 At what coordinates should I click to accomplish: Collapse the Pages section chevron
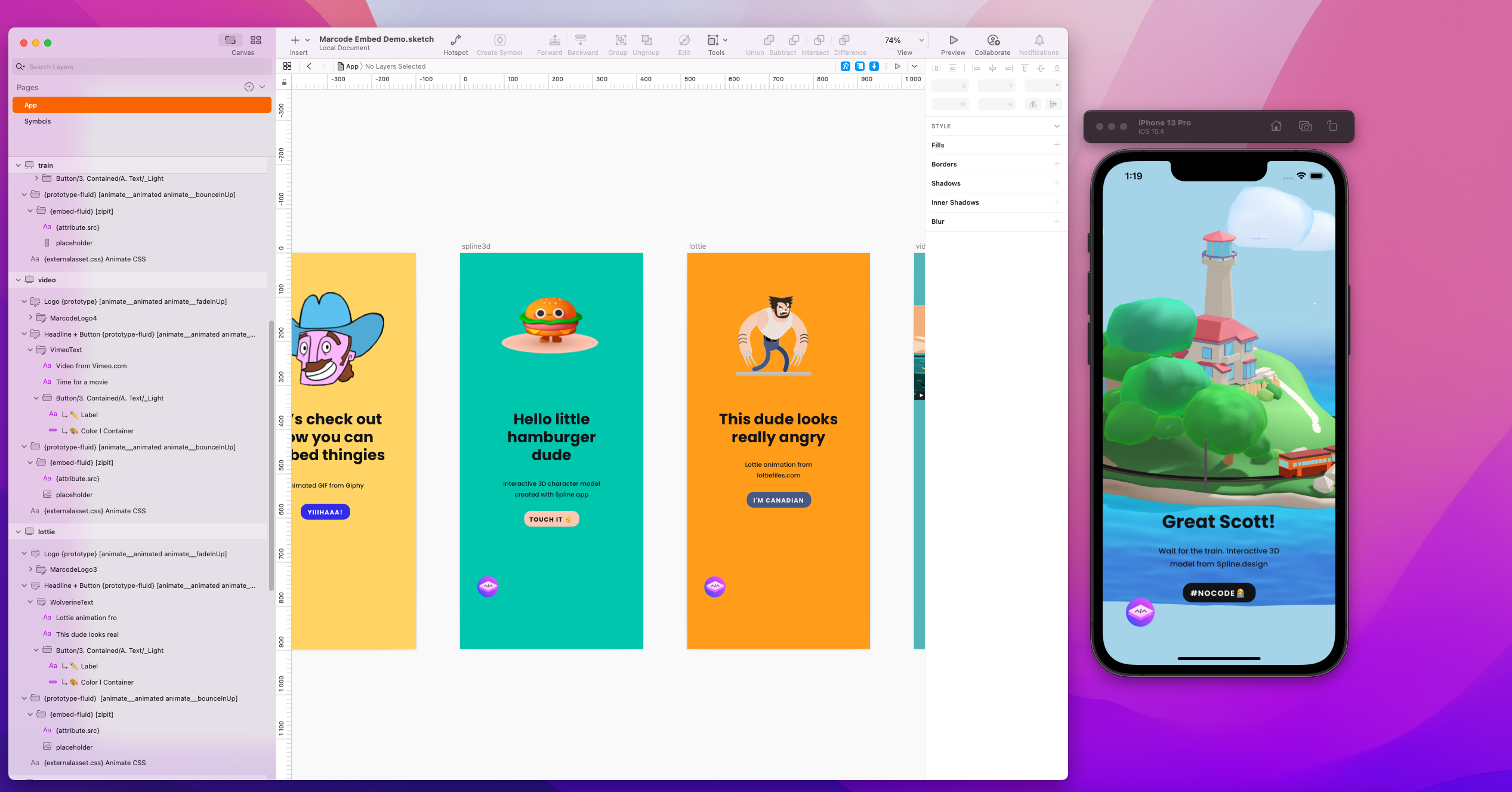pos(262,87)
